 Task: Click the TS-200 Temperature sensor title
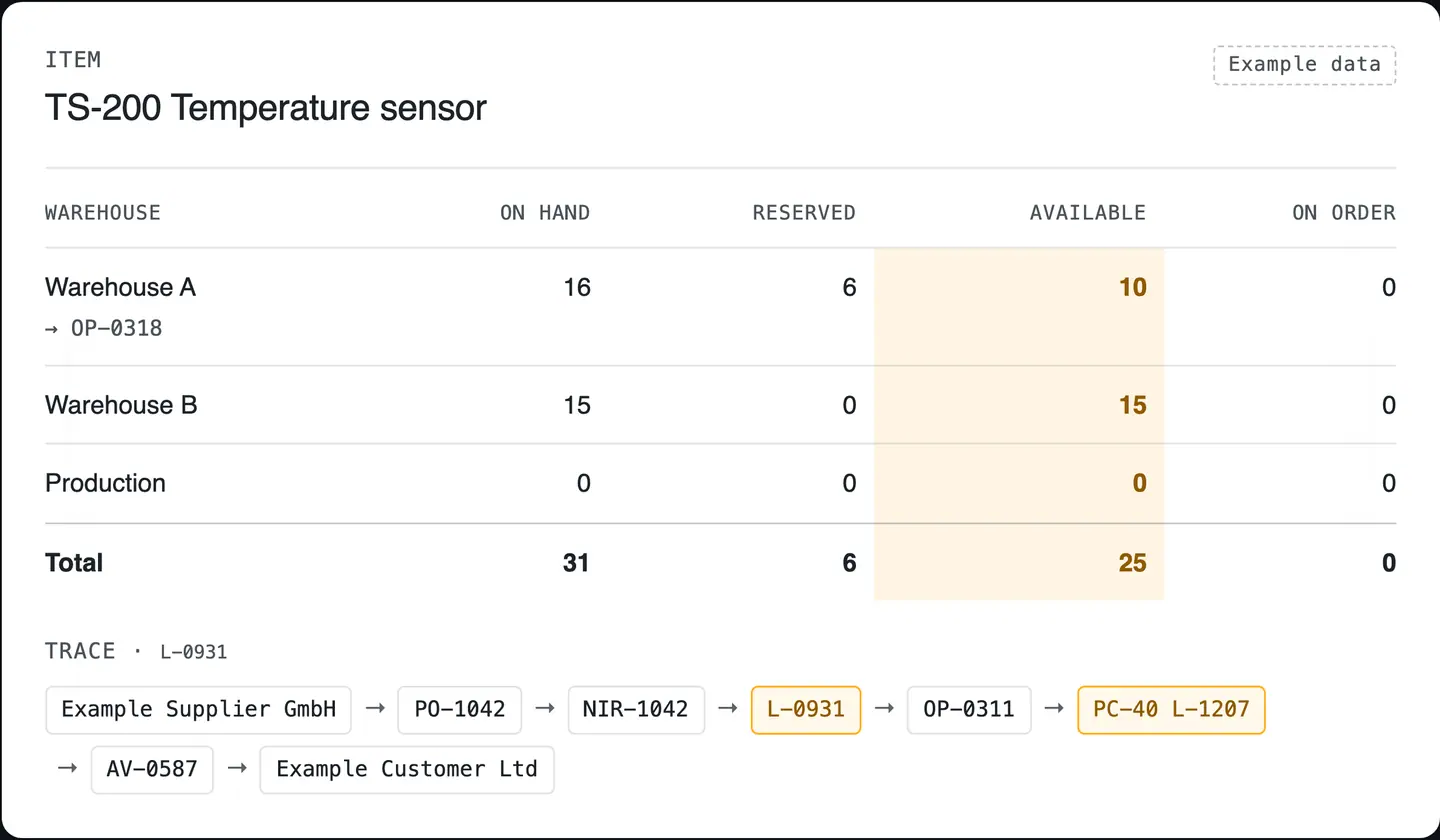pyautogui.click(x=266, y=107)
